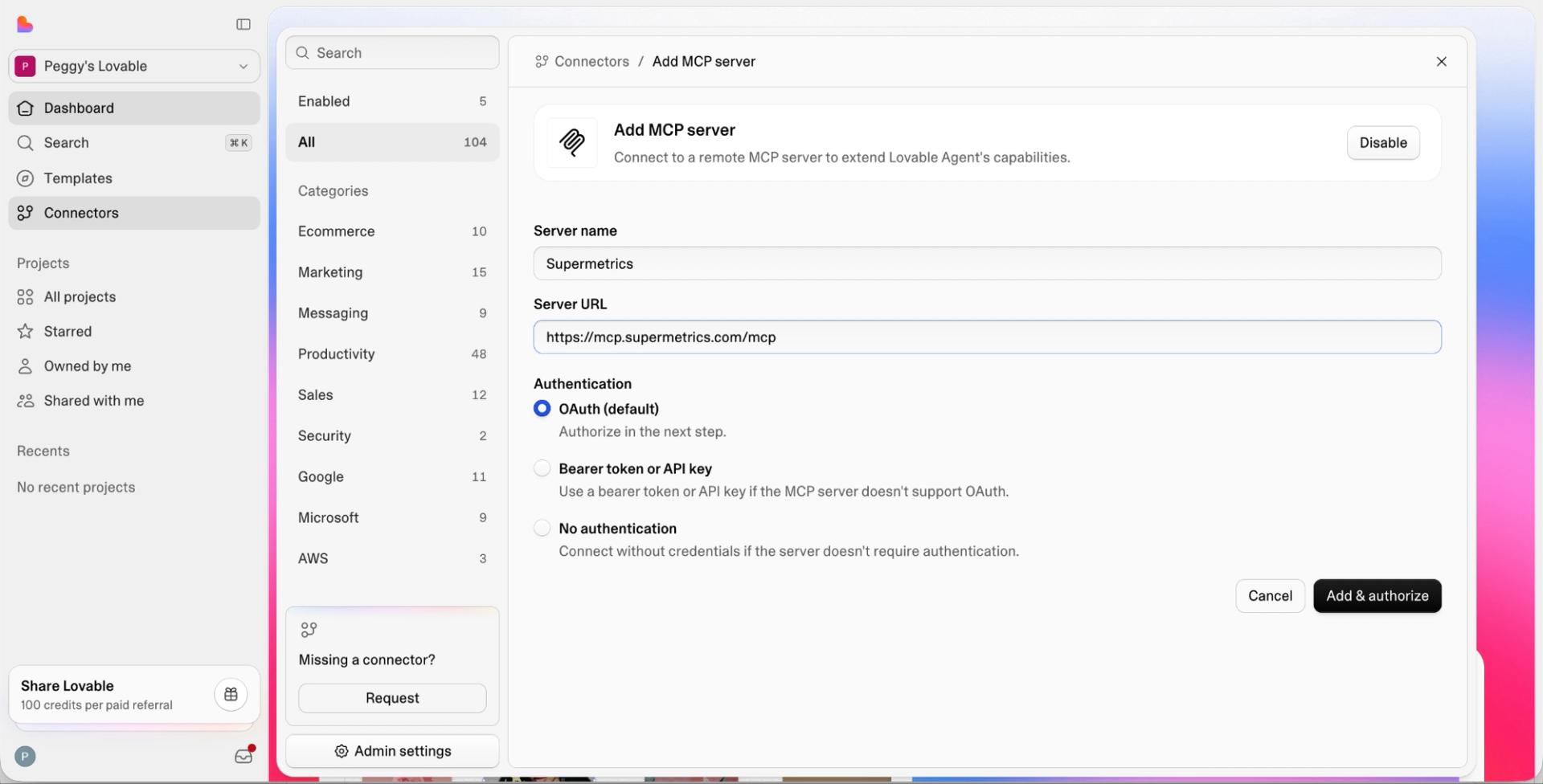The image size is (1543, 784).
Task: Filter by Ecommerce category
Action: (392, 231)
